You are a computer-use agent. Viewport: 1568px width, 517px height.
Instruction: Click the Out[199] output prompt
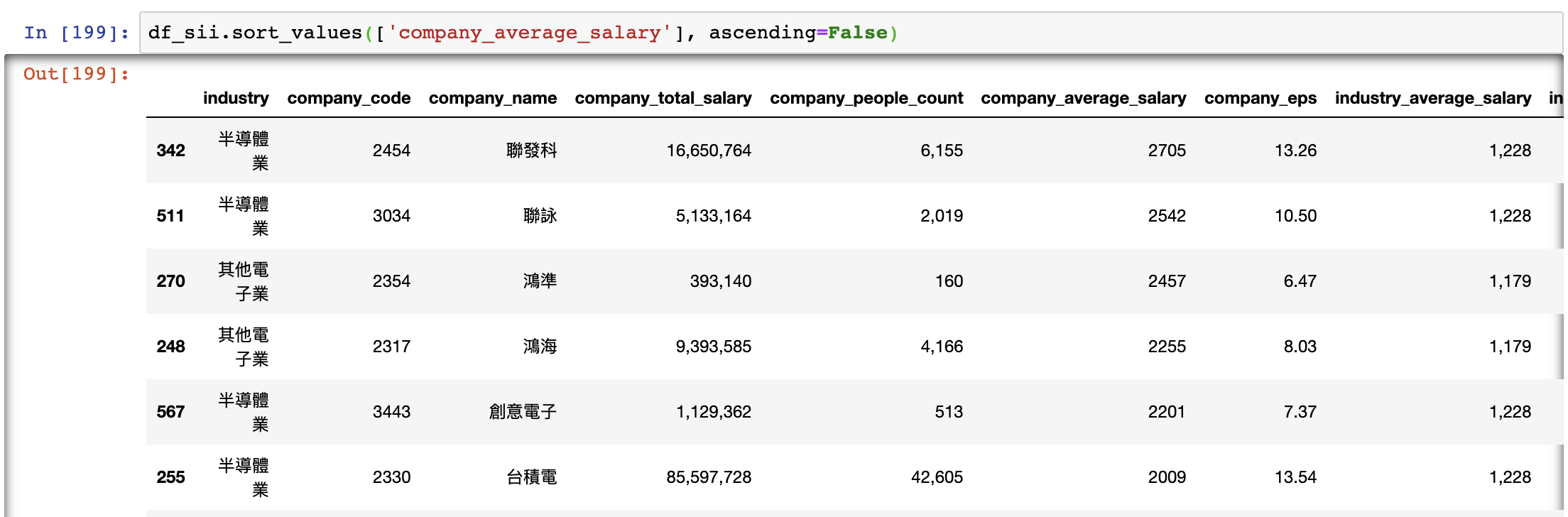pyautogui.click(x=76, y=74)
